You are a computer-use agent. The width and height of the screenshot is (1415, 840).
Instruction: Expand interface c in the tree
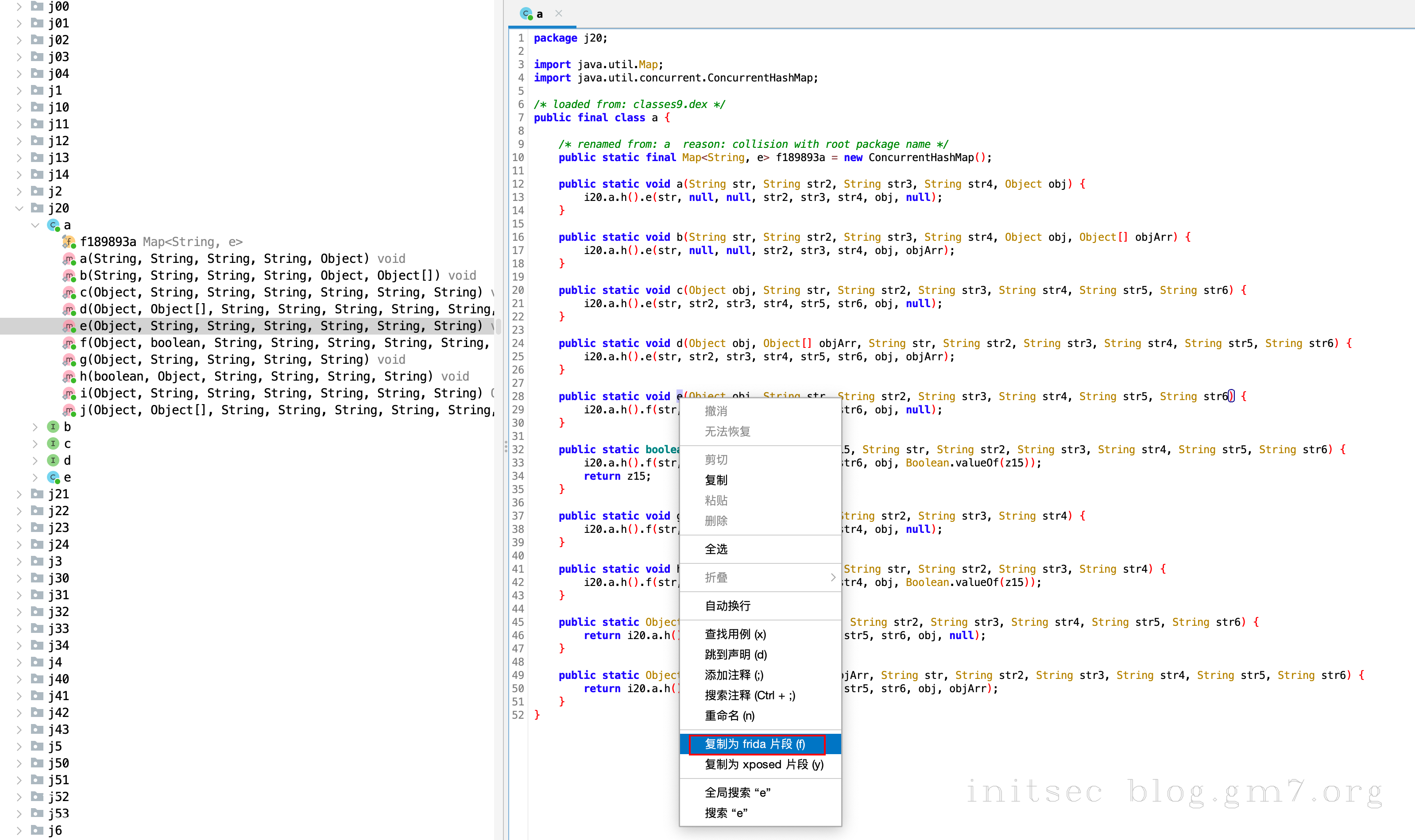[35, 444]
